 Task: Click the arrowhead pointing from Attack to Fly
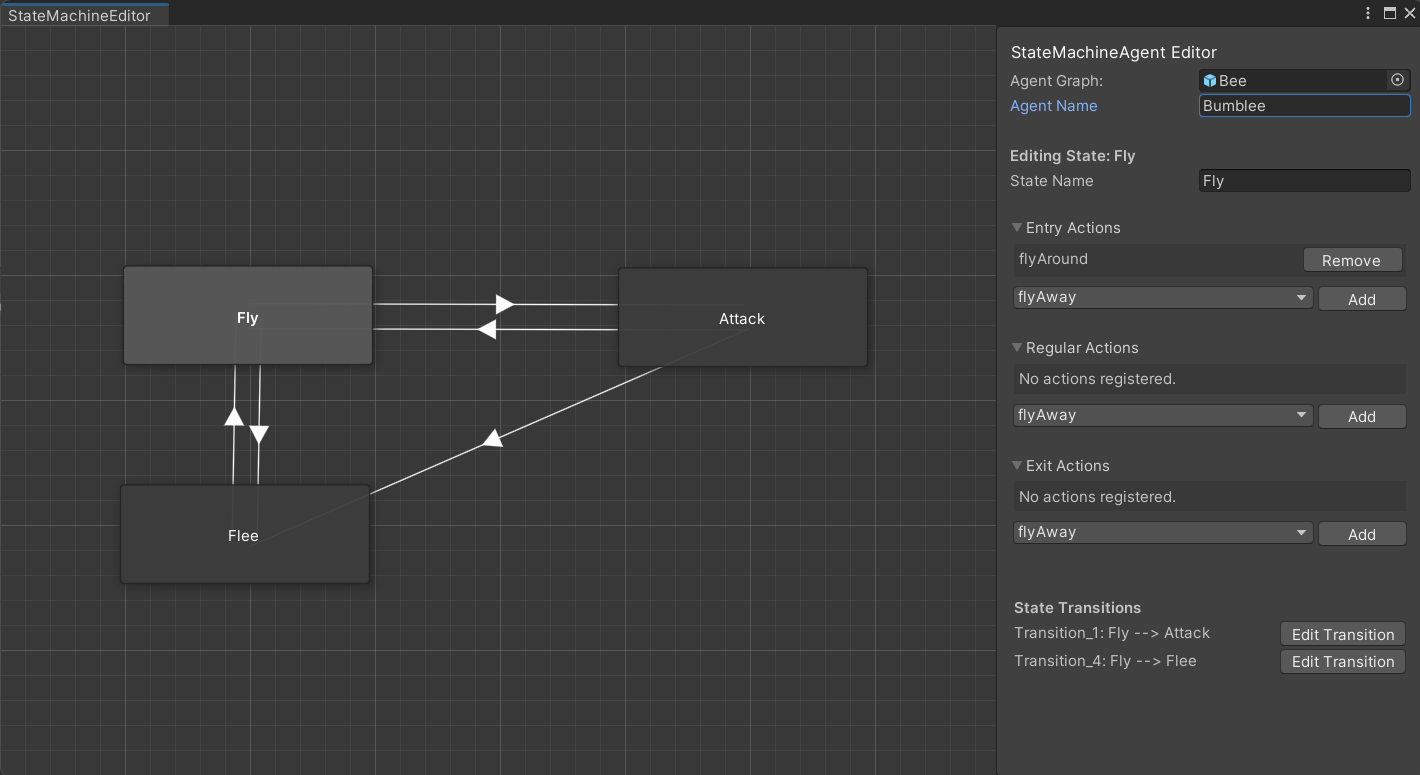pyautogui.click(x=487, y=329)
